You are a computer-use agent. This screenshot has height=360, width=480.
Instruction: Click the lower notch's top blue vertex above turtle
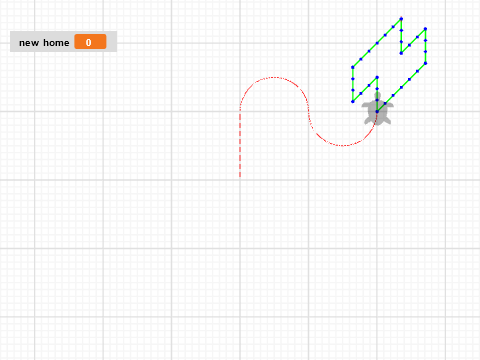click(377, 77)
